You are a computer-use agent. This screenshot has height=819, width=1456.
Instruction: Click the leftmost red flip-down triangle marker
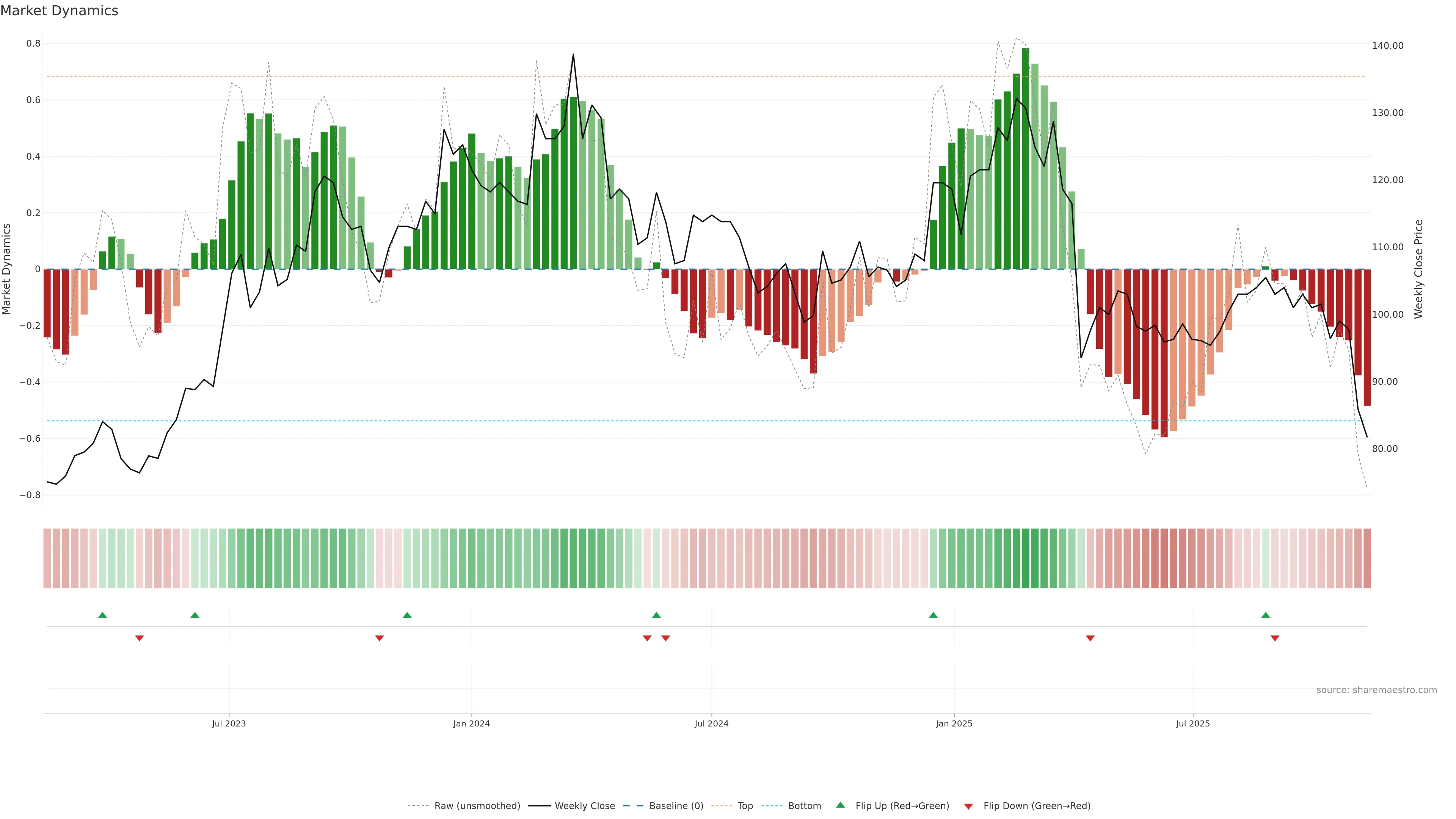pos(140,638)
